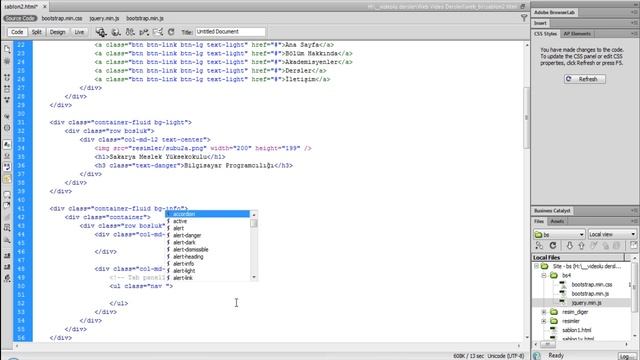
Task: Collapse the Site - bs root node
Action: pos(536,267)
